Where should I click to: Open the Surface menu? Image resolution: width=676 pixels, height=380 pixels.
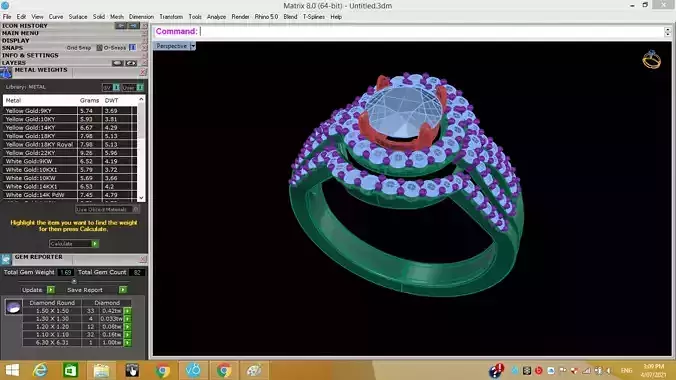(x=78, y=17)
